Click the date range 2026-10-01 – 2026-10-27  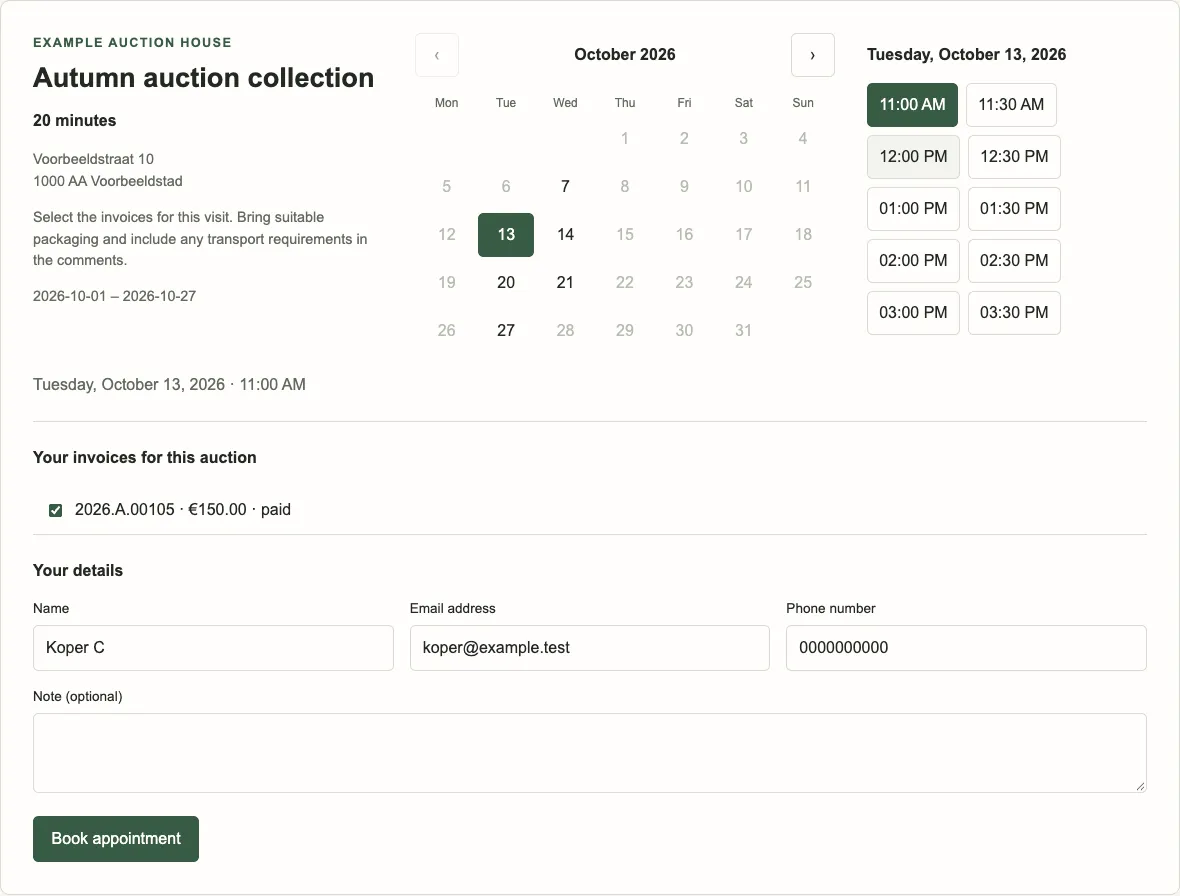coord(114,296)
